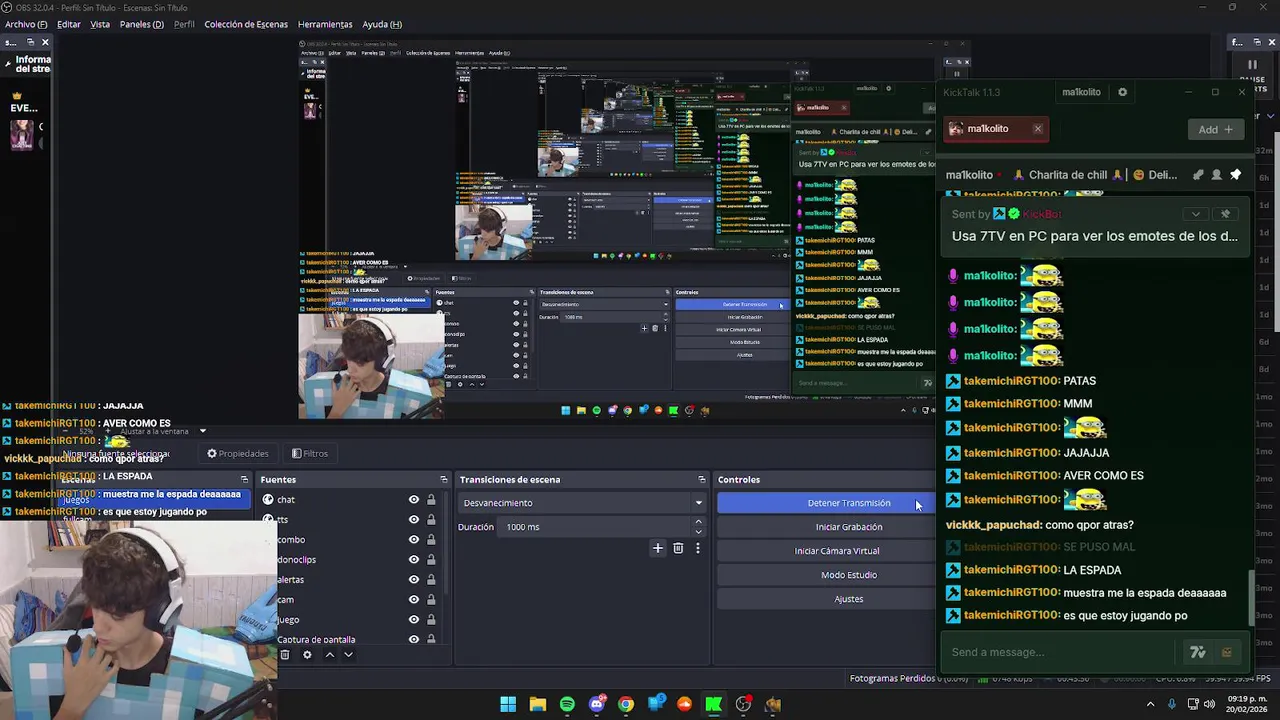Toggle lock on the alertas source
Image resolution: width=1280 pixels, height=720 pixels.
(x=431, y=580)
